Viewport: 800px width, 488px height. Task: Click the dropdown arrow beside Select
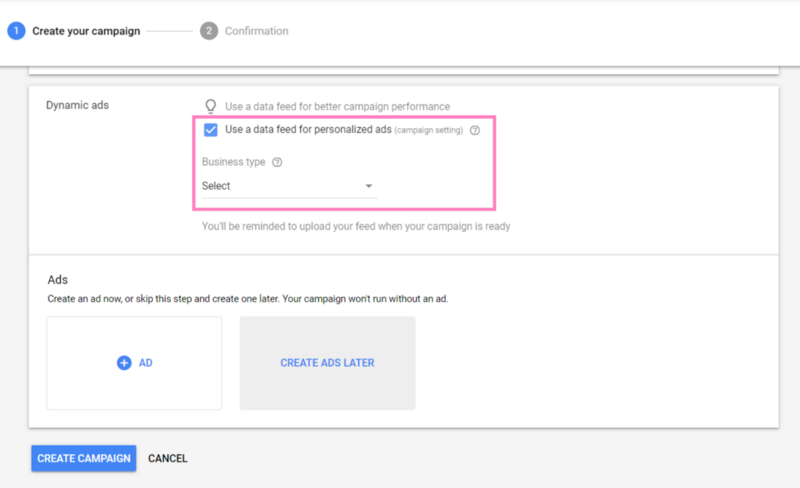[368, 186]
